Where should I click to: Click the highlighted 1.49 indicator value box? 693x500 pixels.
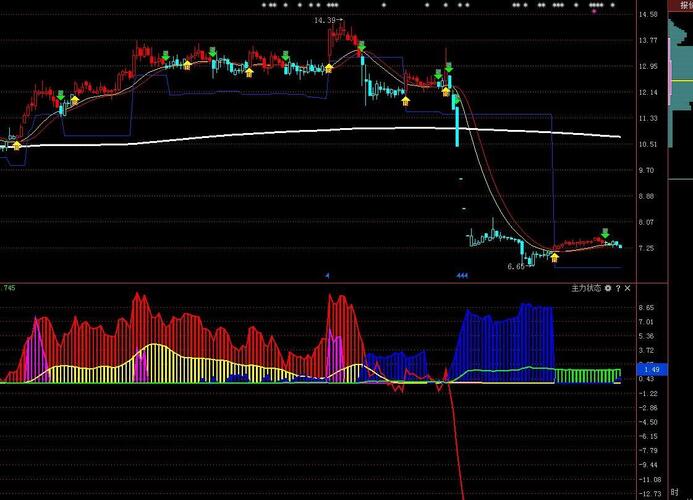pyautogui.click(x=650, y=369)
